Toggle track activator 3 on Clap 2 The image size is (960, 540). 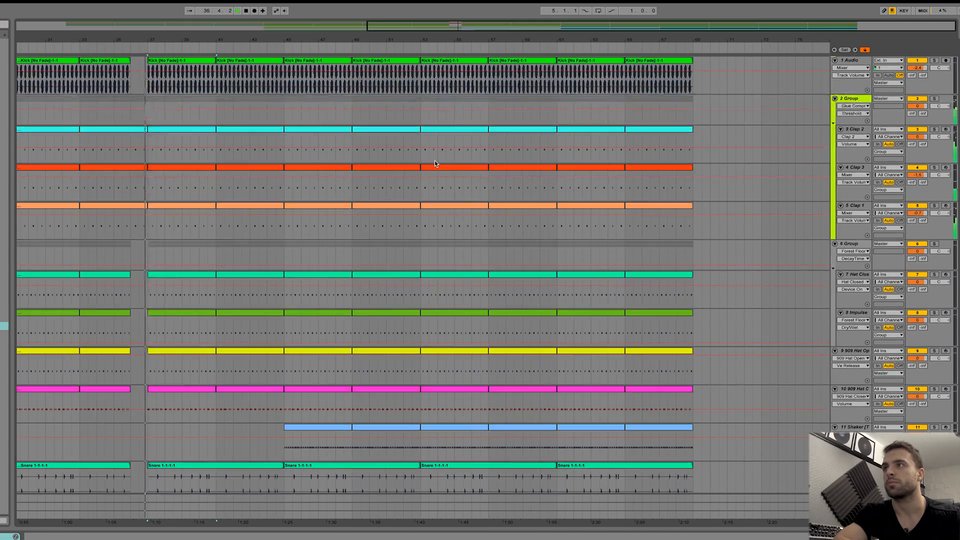tap(917, 129)
